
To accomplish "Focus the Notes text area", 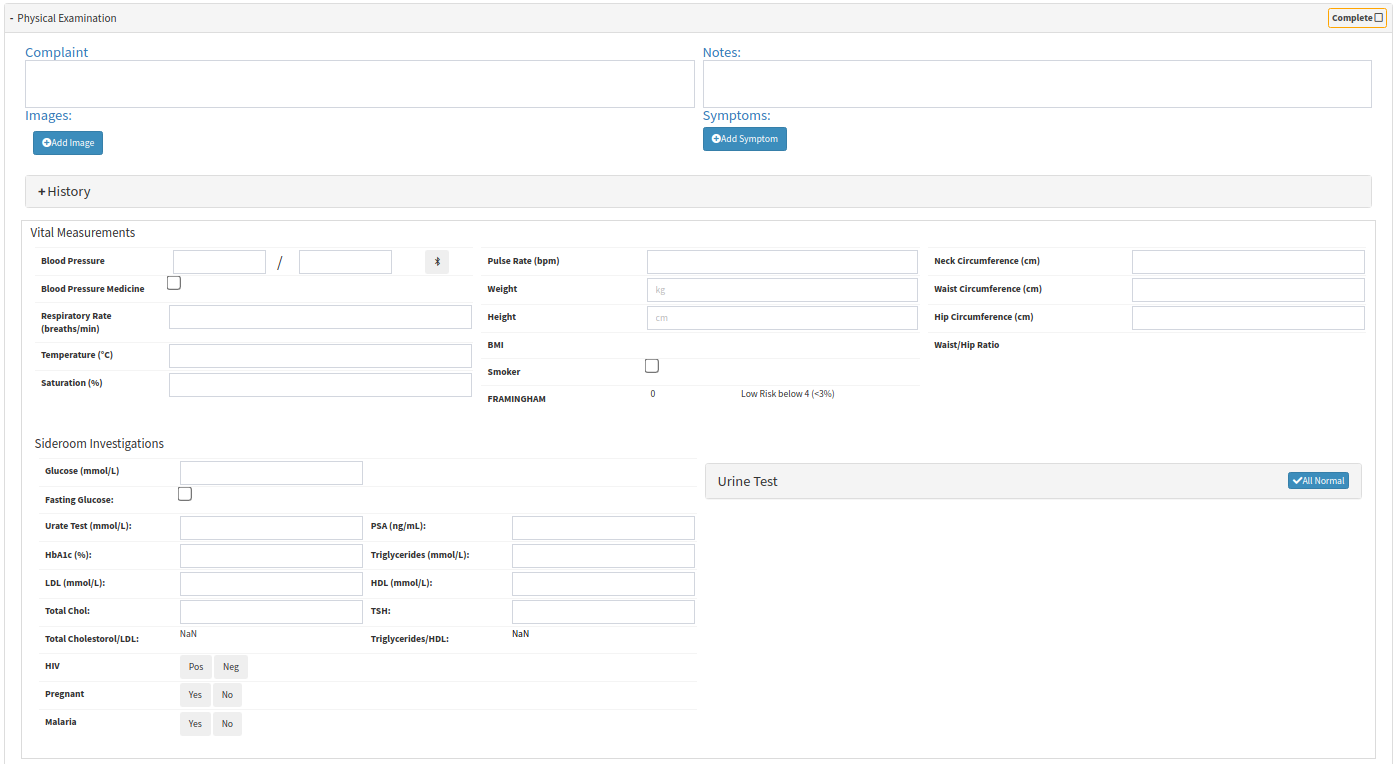I will (1037, 84).
